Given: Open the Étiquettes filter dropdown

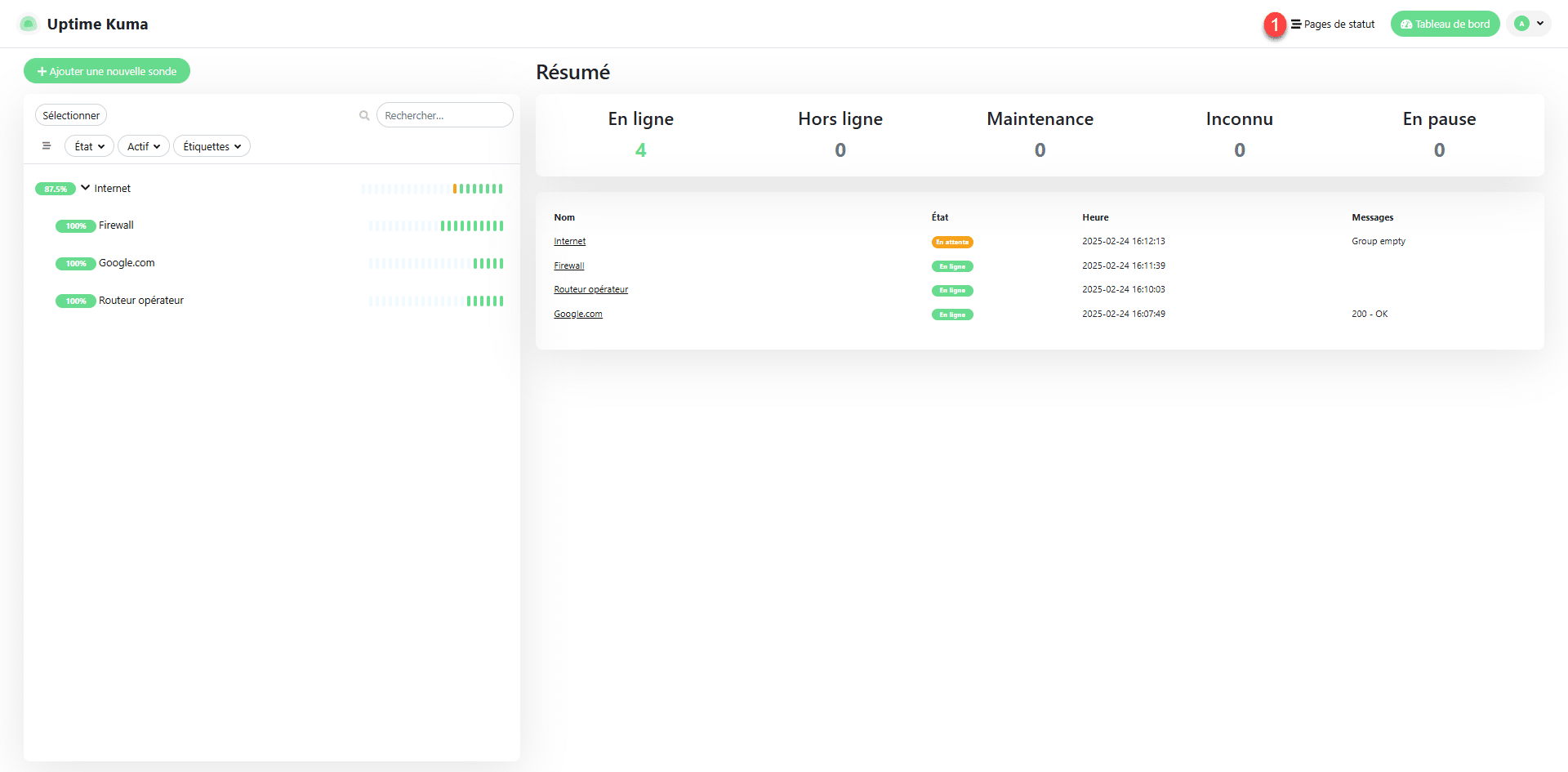Looking at the screenshot, I should [212, 146].
